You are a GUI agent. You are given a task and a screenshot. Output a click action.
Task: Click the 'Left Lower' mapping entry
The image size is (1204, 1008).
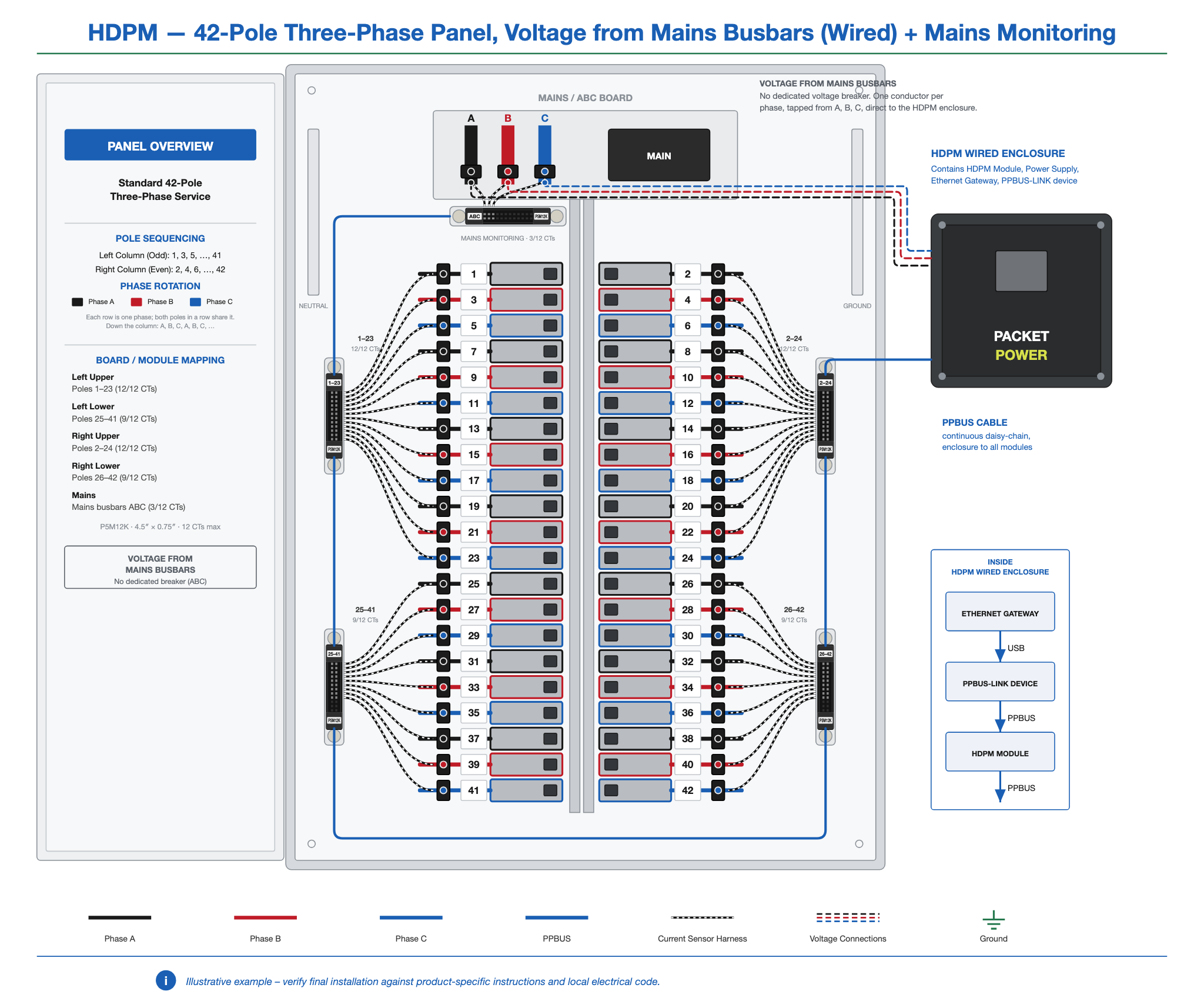click(x=114, y=412)
